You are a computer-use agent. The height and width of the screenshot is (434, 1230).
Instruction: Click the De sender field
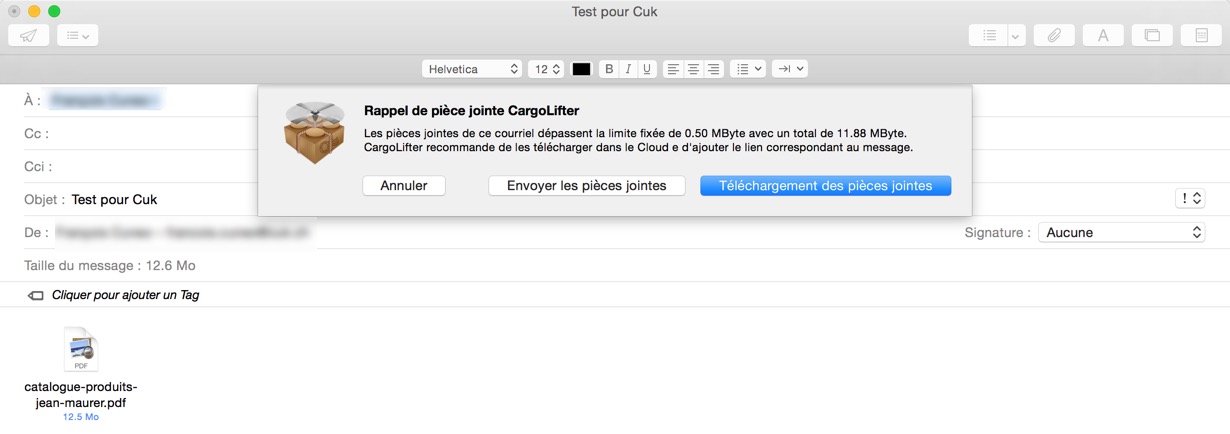(x=182, y=232)
